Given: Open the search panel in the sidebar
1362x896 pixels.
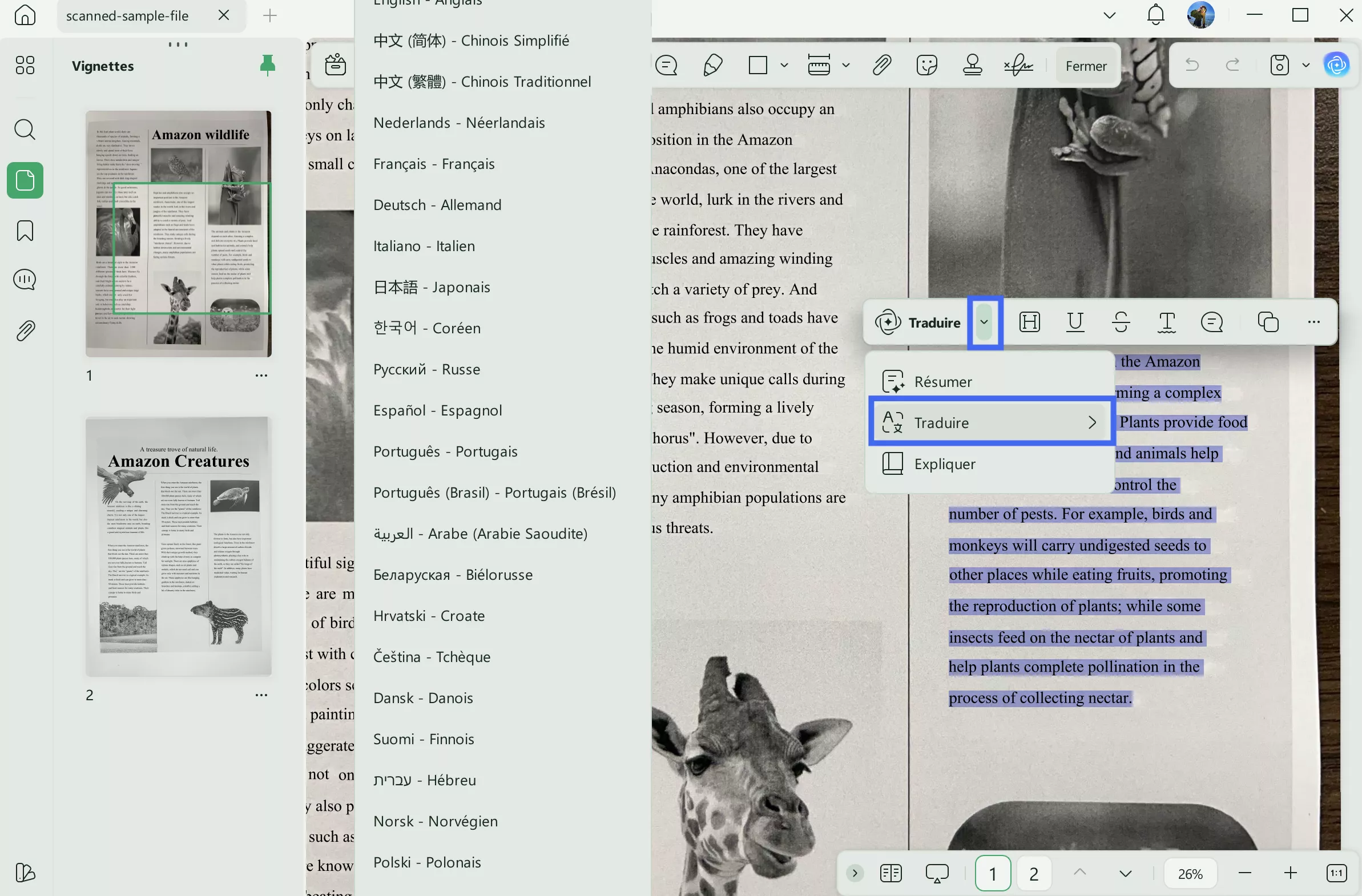Looking at the screenshot, I should click(25, 130).
